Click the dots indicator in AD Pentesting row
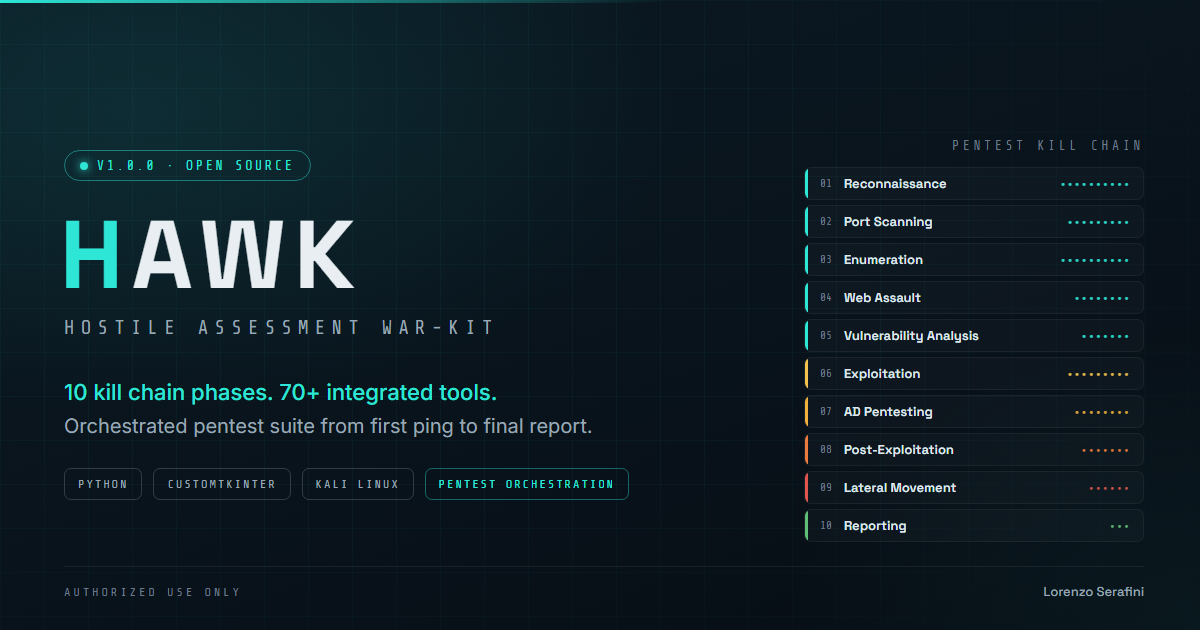The width and height of the screenshot is (1200, 630). (1101, 412)
